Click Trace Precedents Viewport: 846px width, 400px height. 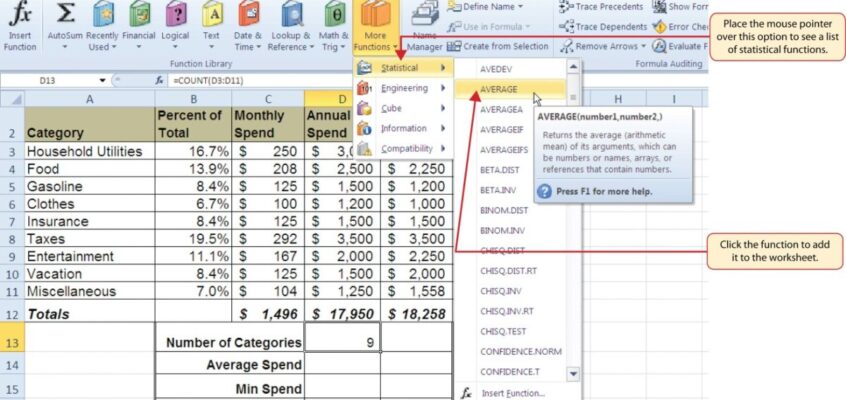(x=601, y=6)
